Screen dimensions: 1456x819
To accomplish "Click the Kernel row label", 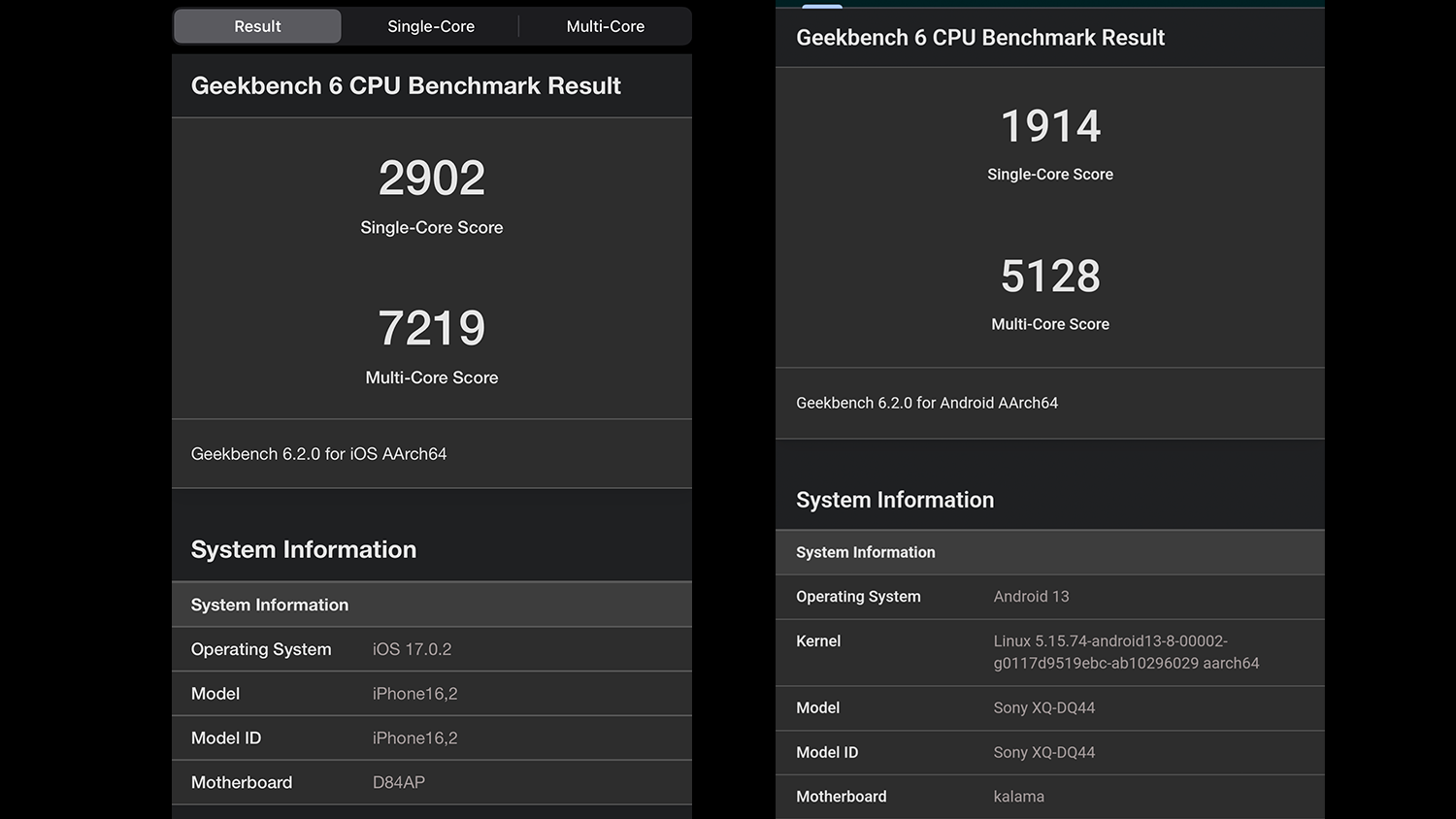I will click(x=818, y=641).
